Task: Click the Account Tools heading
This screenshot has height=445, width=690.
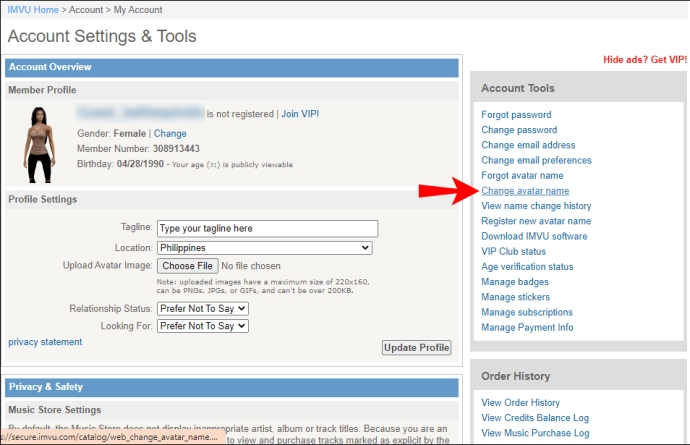Action: point(518,88)
